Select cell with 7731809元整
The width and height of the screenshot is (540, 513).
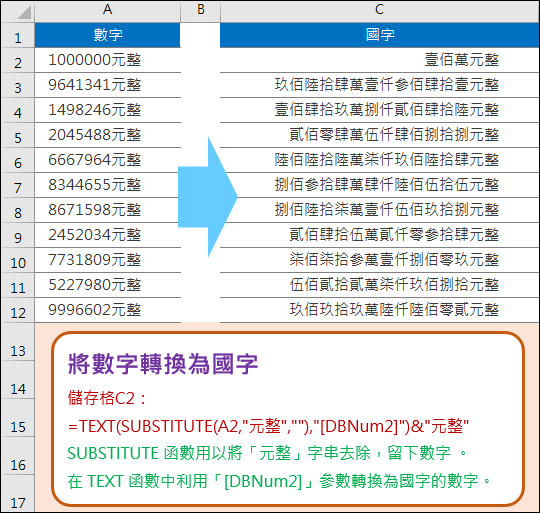pos(107,260)
